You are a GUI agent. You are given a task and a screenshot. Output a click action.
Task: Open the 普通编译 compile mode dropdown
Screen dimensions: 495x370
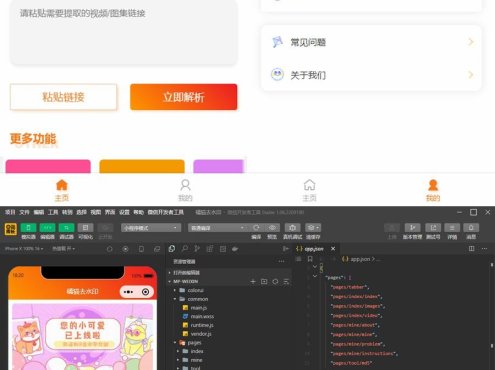click(217, 228)
